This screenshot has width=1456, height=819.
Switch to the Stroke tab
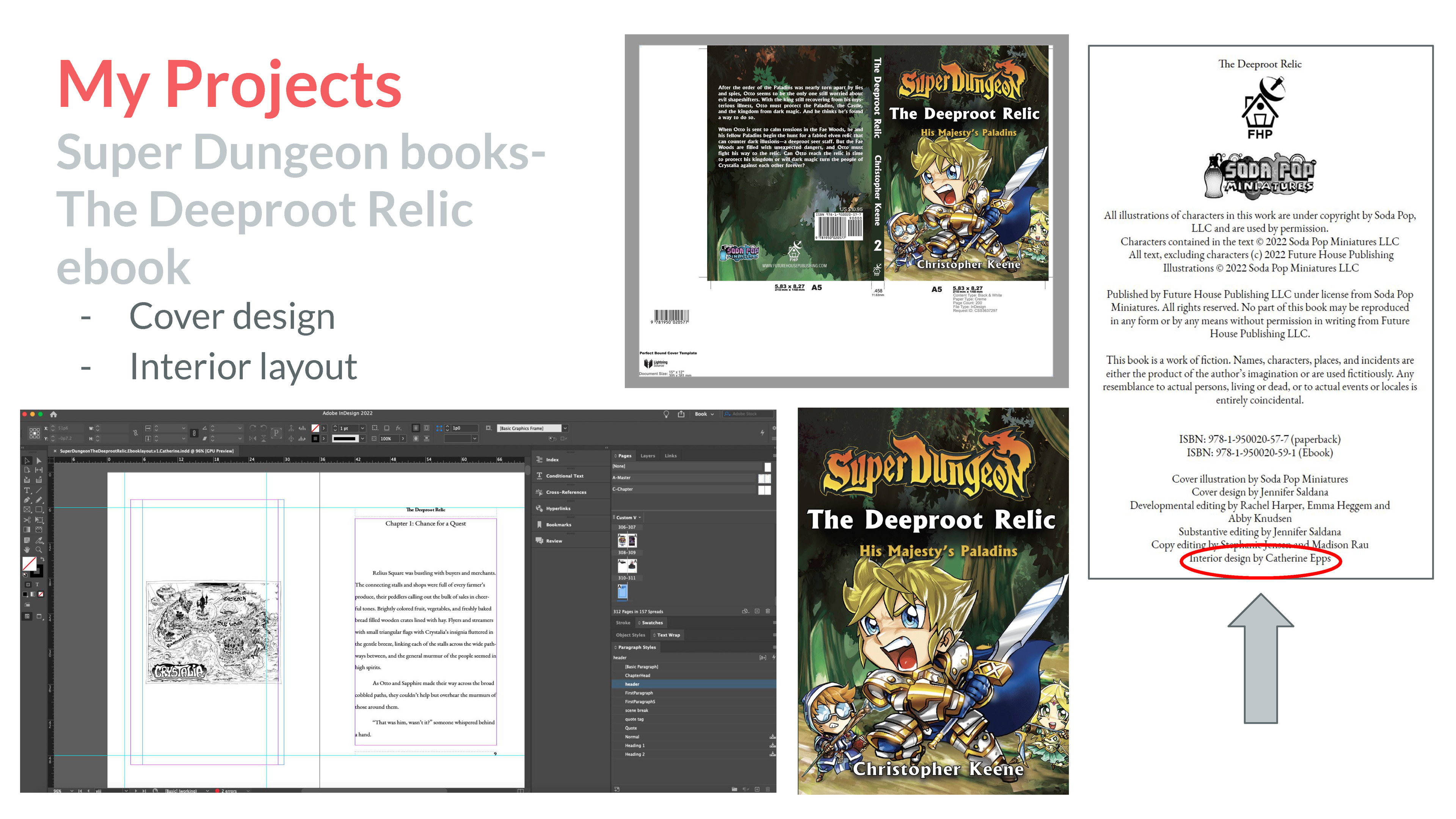pyautogui.click(x=623, y=623)
